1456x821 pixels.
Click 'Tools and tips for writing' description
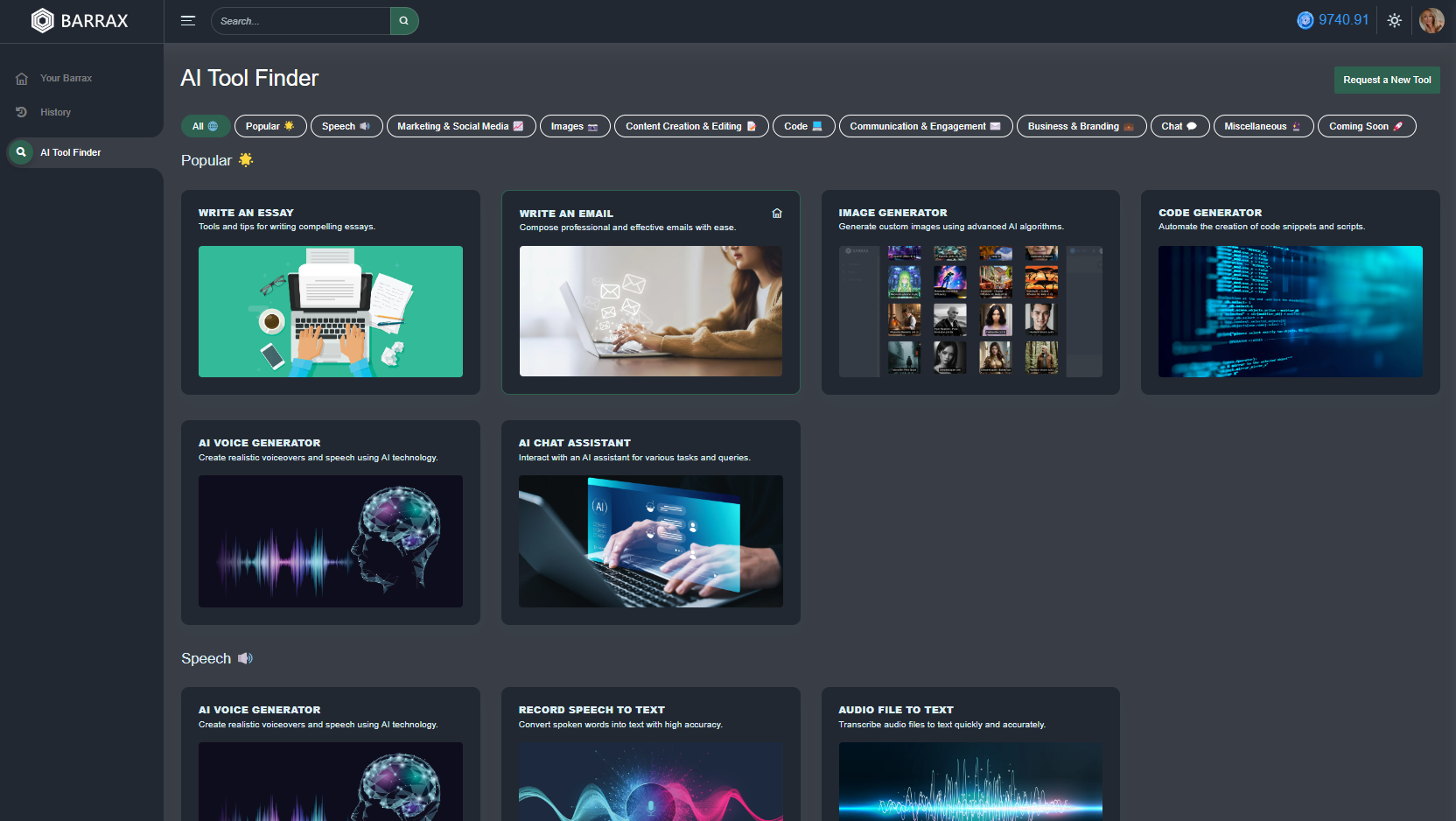(287, 227)
